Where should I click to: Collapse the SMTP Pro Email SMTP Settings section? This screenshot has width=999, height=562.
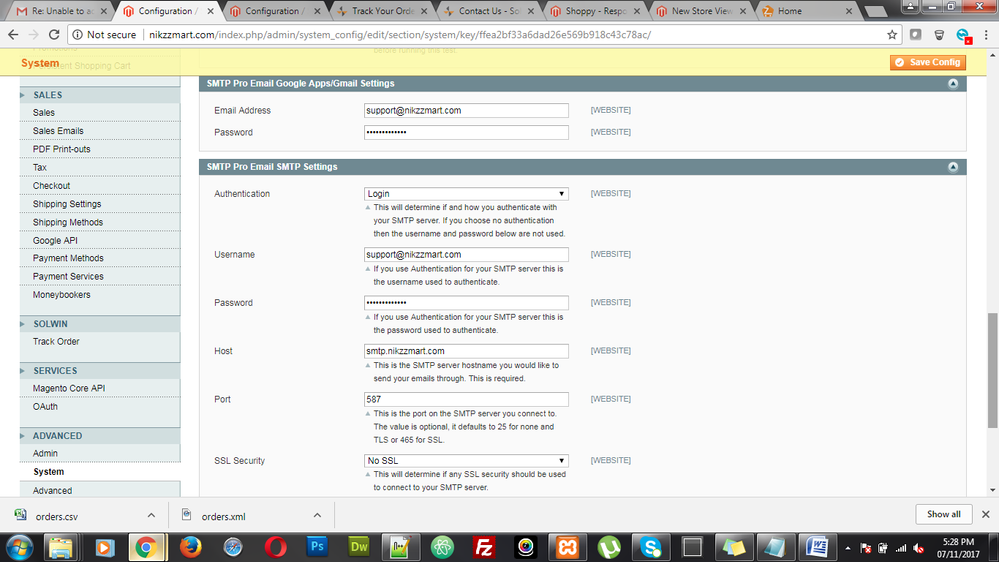[953, 167]
